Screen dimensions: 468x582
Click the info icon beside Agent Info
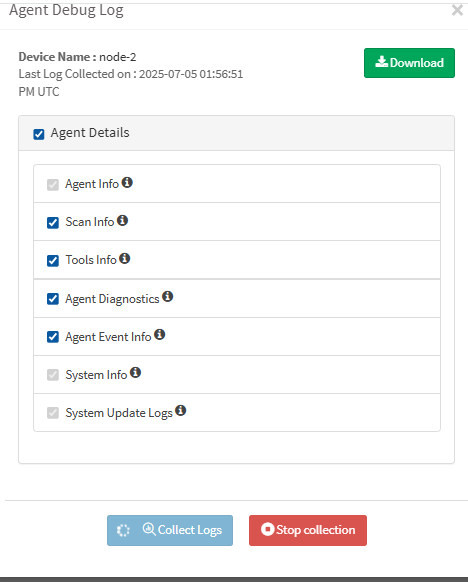tap(127, 182)
